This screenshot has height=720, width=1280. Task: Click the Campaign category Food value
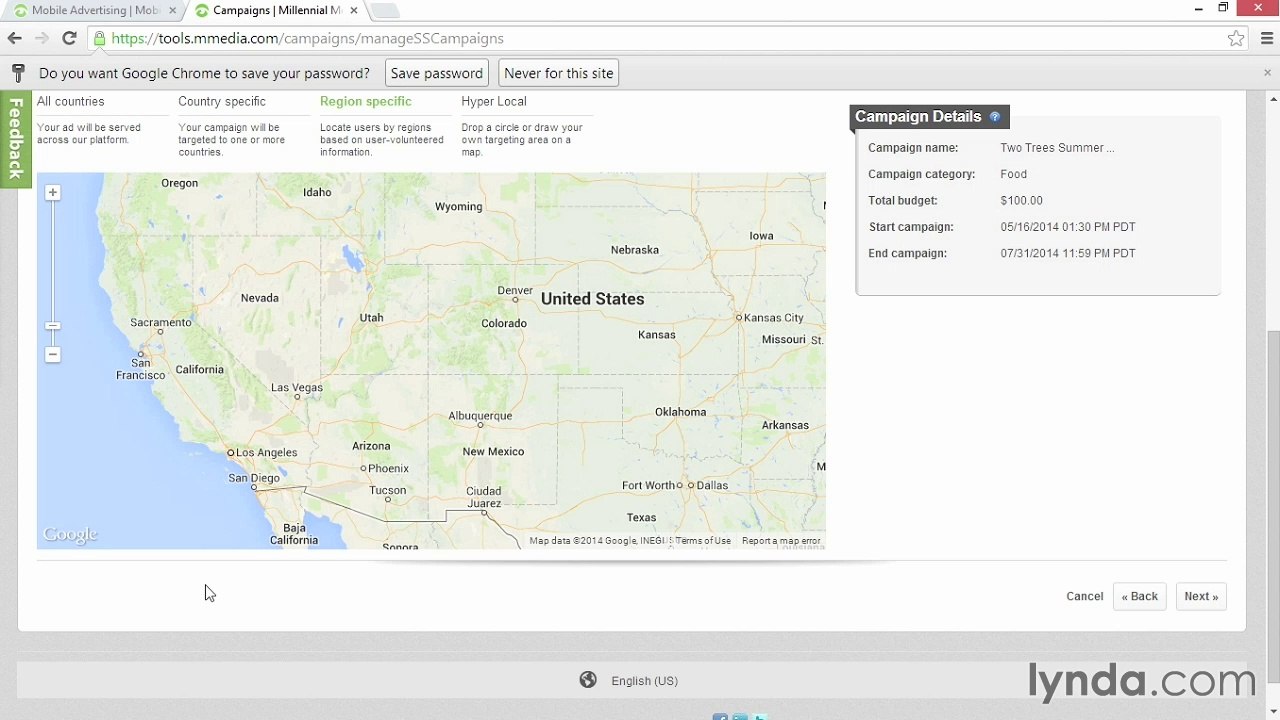1013,174
